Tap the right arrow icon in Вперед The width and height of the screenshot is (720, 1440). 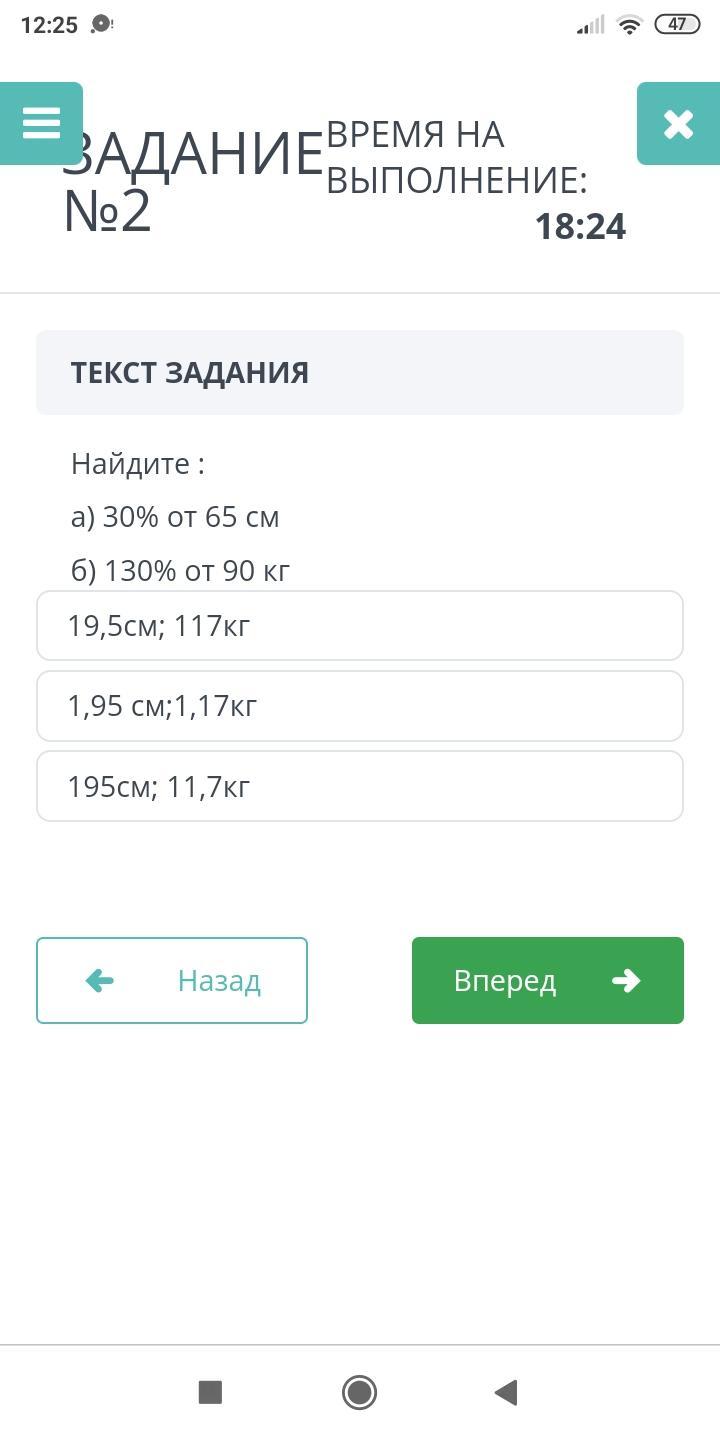pyautogui.click(x=626, y=981)
